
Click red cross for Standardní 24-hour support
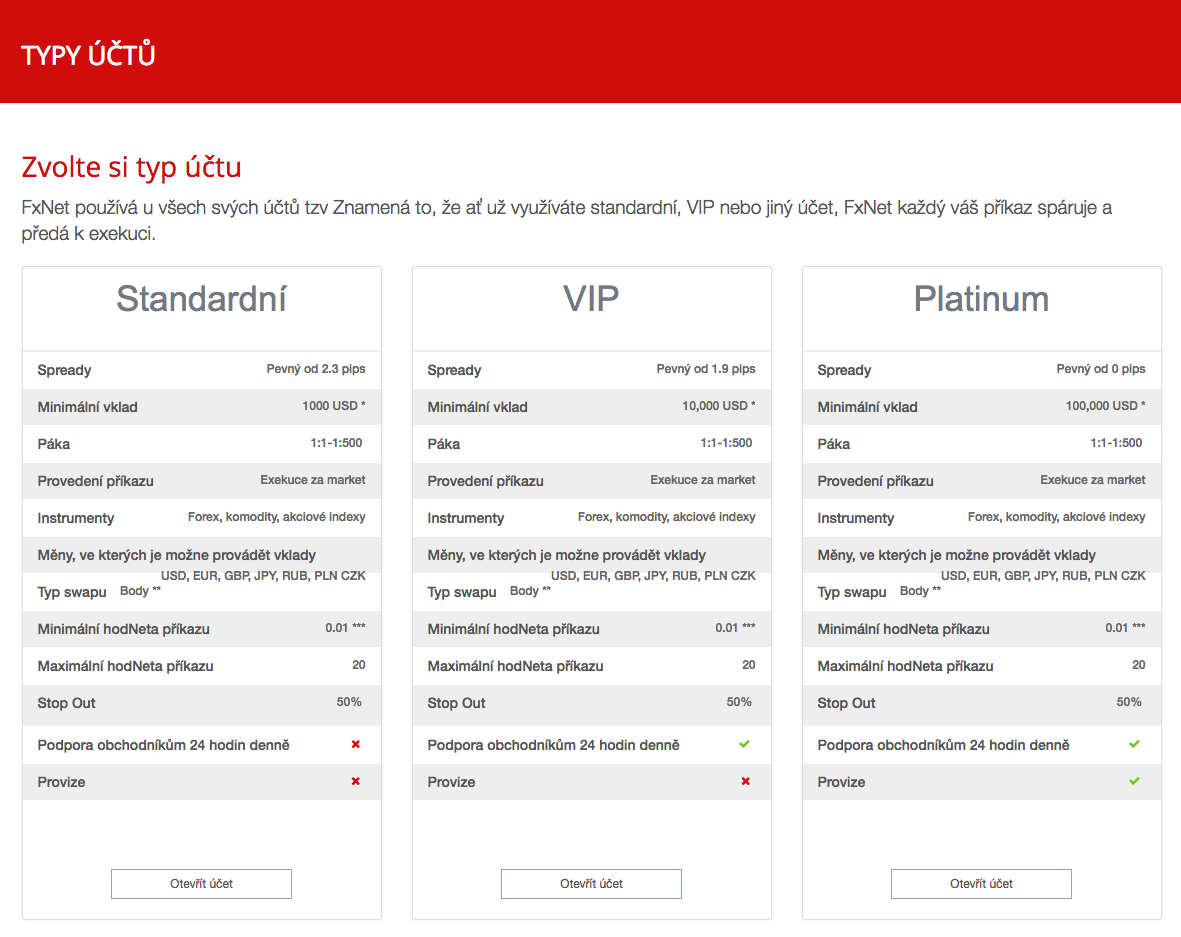point(356,744)
